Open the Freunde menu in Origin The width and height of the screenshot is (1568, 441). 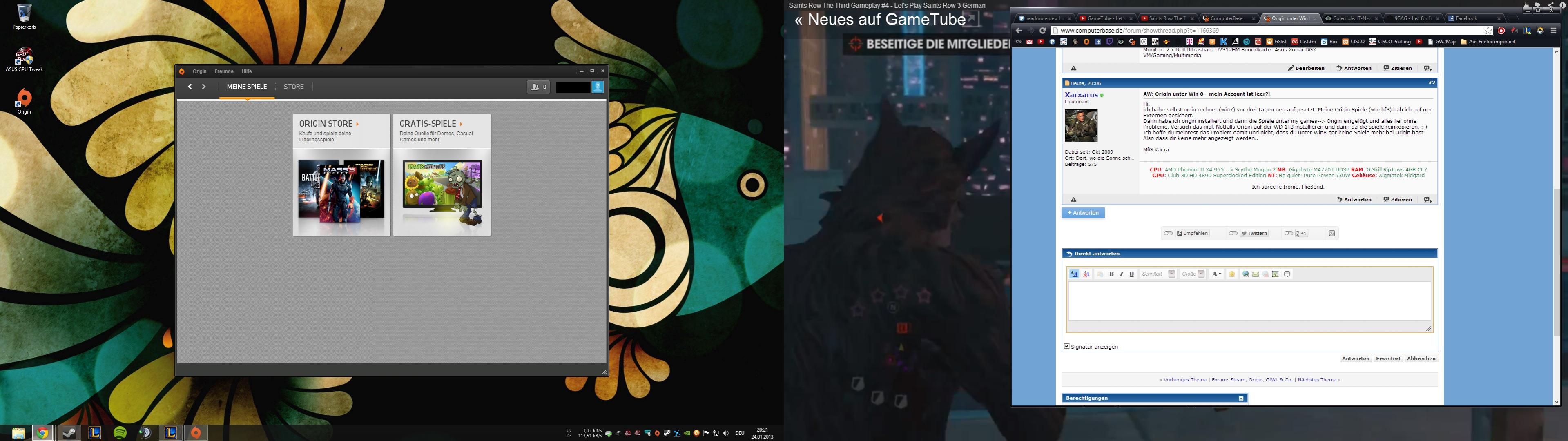coord(224,71)
